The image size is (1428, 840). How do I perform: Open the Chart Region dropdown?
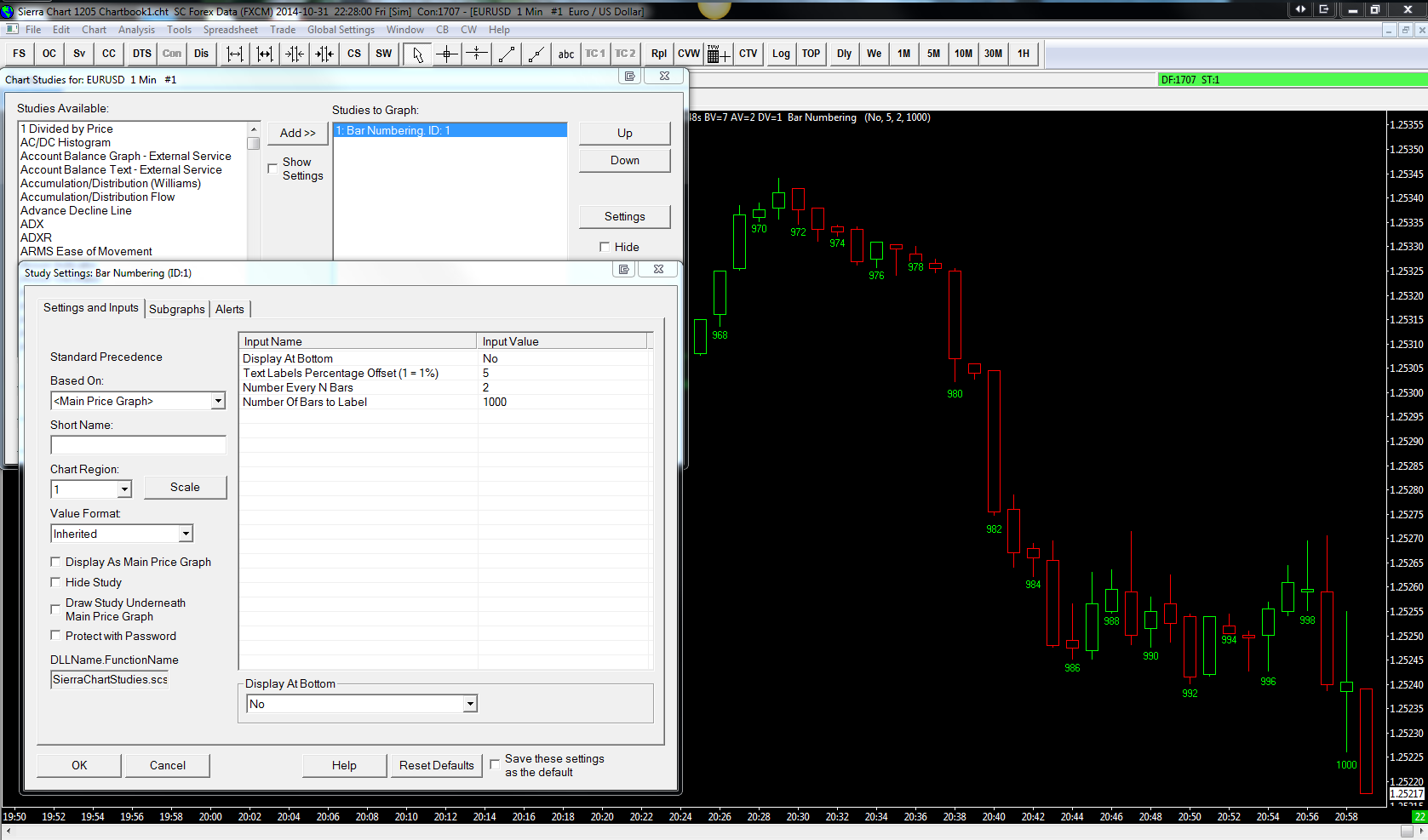[x=124, y=489]
